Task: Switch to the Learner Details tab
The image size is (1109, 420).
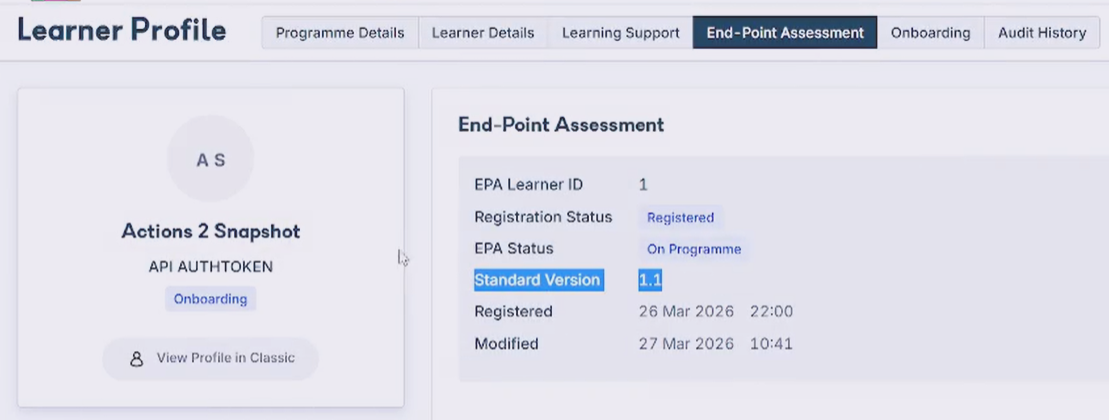Action: pyautogui.click(x=483, y=33)
